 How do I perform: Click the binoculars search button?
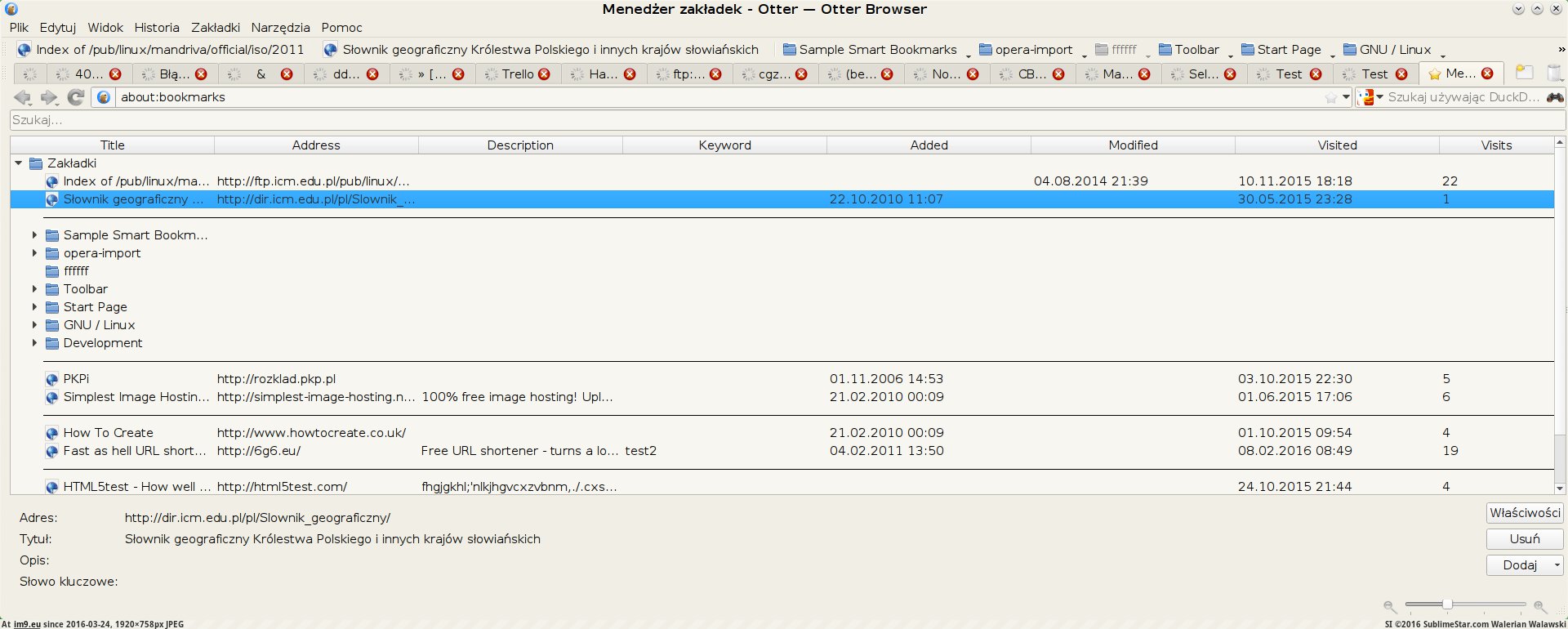[x=1555, y=97]
